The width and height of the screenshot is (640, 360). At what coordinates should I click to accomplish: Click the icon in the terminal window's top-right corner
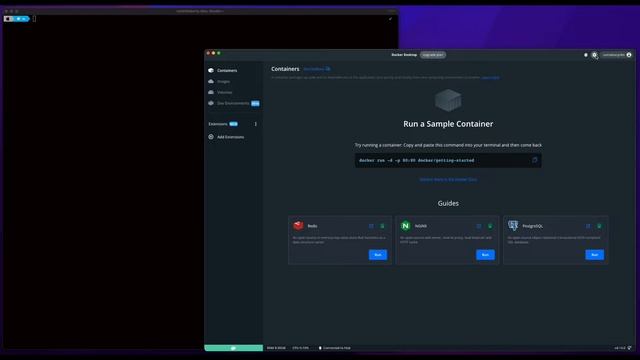pyautogui.click(x=390, y=19)
